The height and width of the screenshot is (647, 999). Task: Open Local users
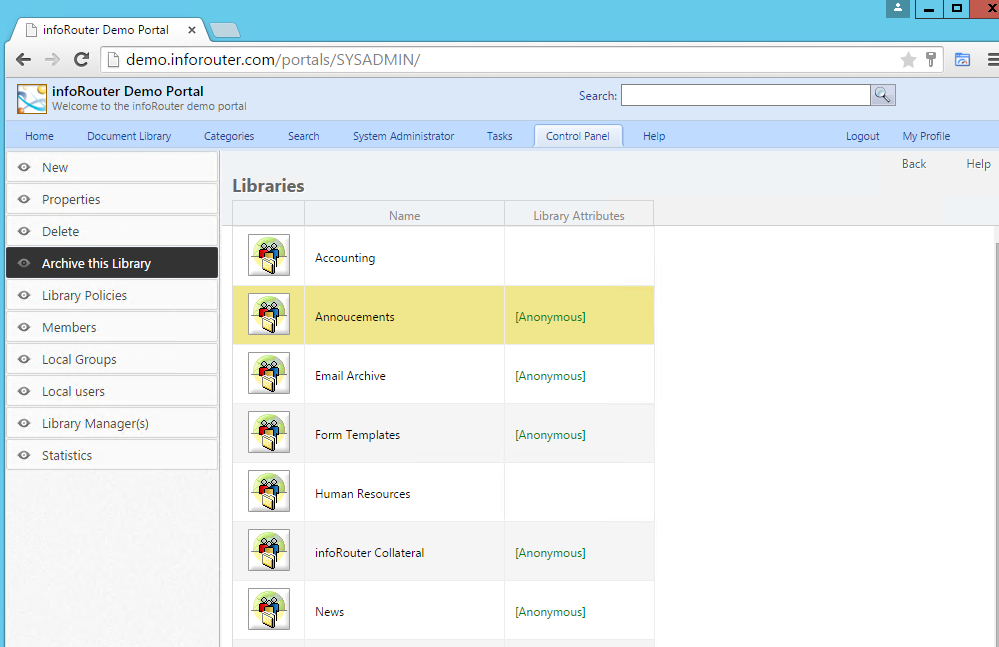pyautogui.click(x=112, y=391)
